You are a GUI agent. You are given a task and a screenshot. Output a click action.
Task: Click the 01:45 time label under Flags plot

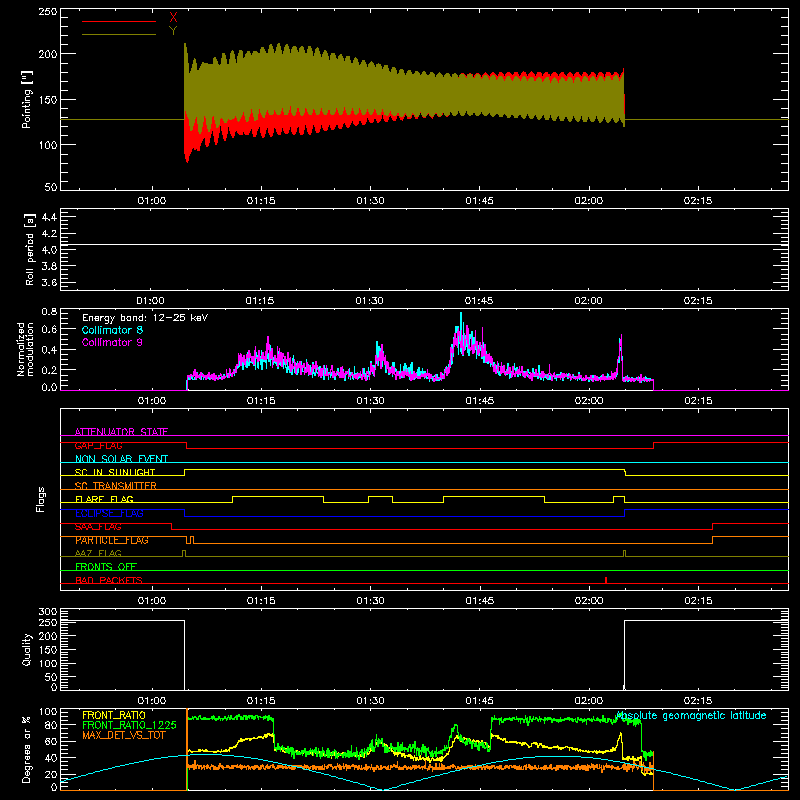coord(480,601)
